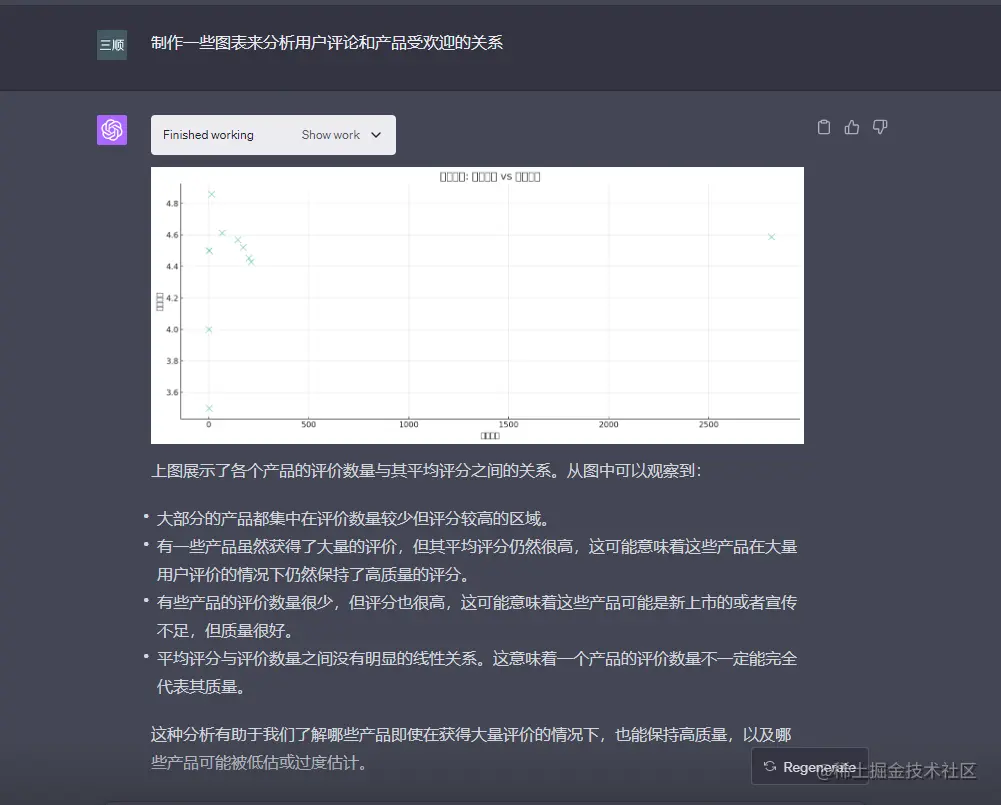Select the user's question message at top
The width and height of the screenshot is (1001, 805).
(x=326, y=43)
